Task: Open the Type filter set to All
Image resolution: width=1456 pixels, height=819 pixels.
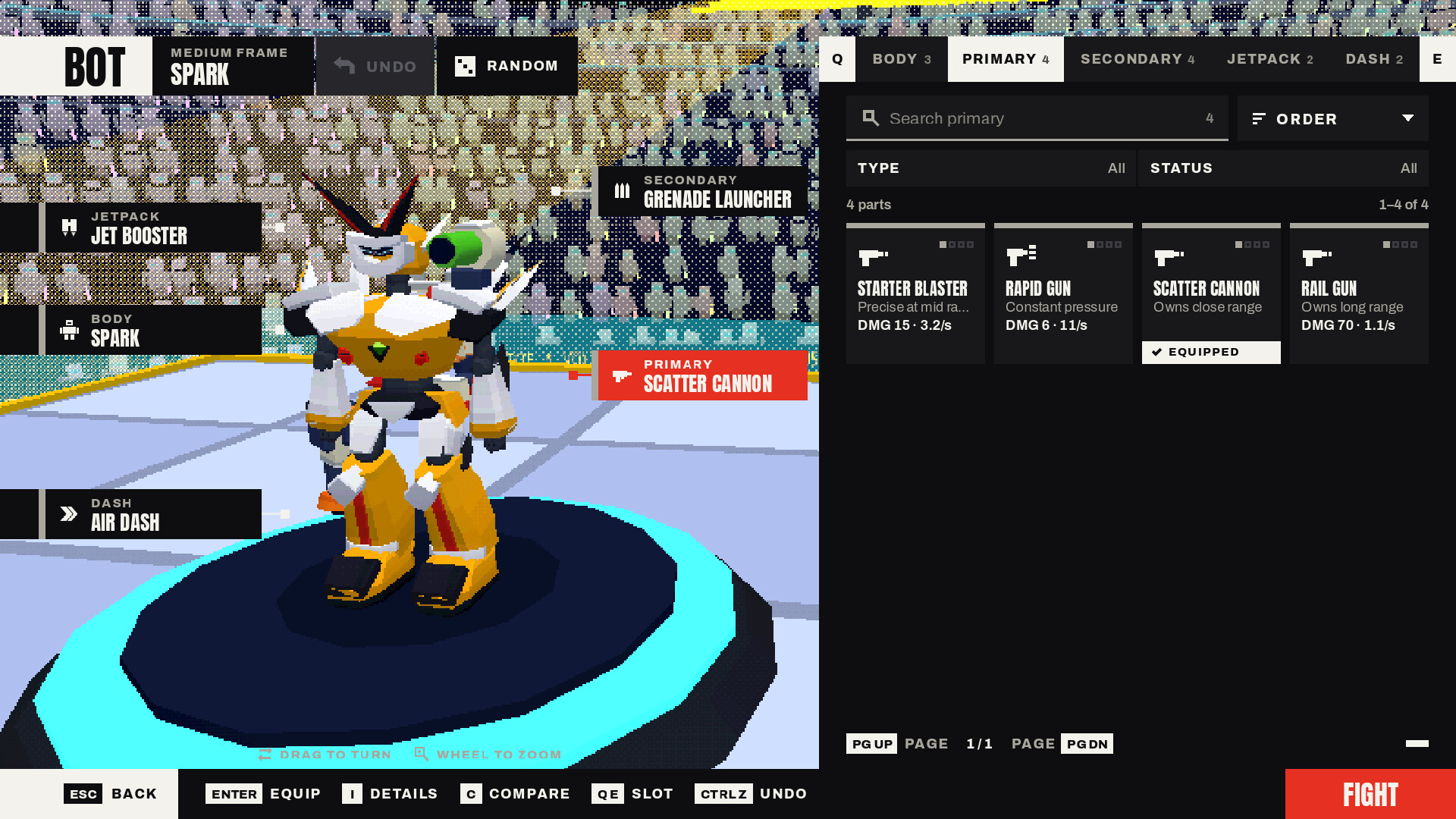Action: click(x=991, y=168)
